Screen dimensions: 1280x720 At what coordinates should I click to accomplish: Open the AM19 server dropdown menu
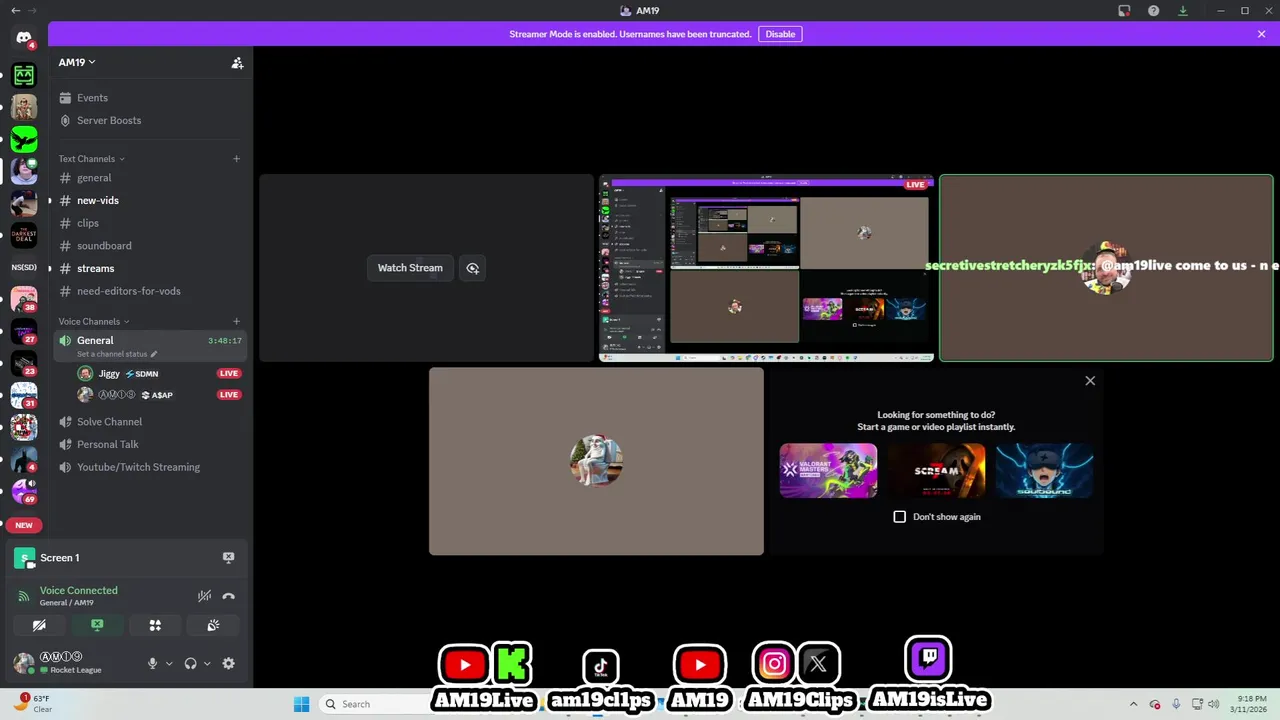(77, 62)
